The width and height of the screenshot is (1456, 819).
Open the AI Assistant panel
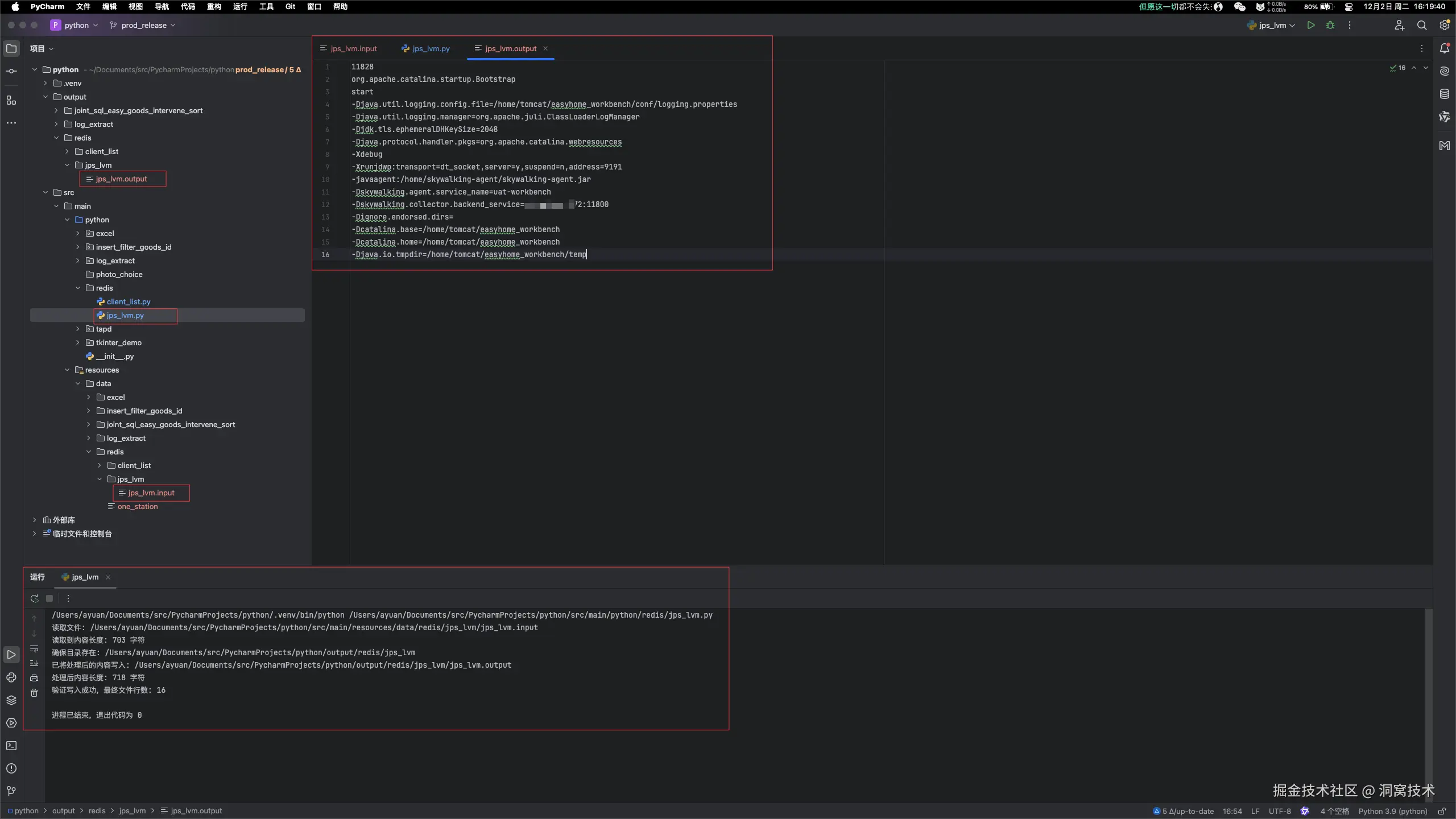coord(1444,71)
